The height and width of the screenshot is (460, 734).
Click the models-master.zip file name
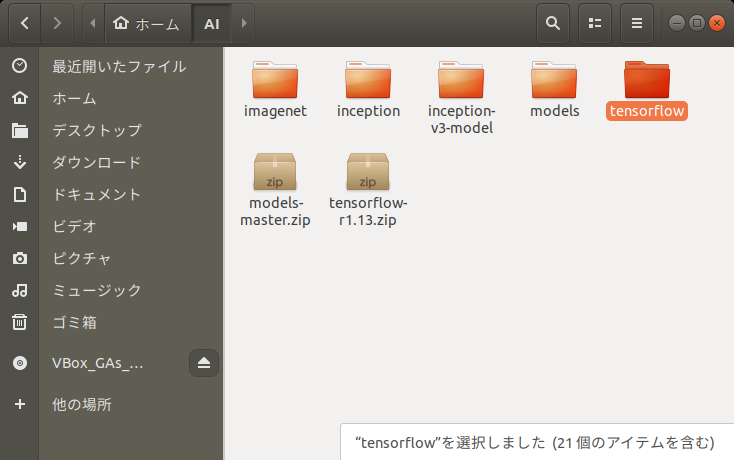point(275,212)
